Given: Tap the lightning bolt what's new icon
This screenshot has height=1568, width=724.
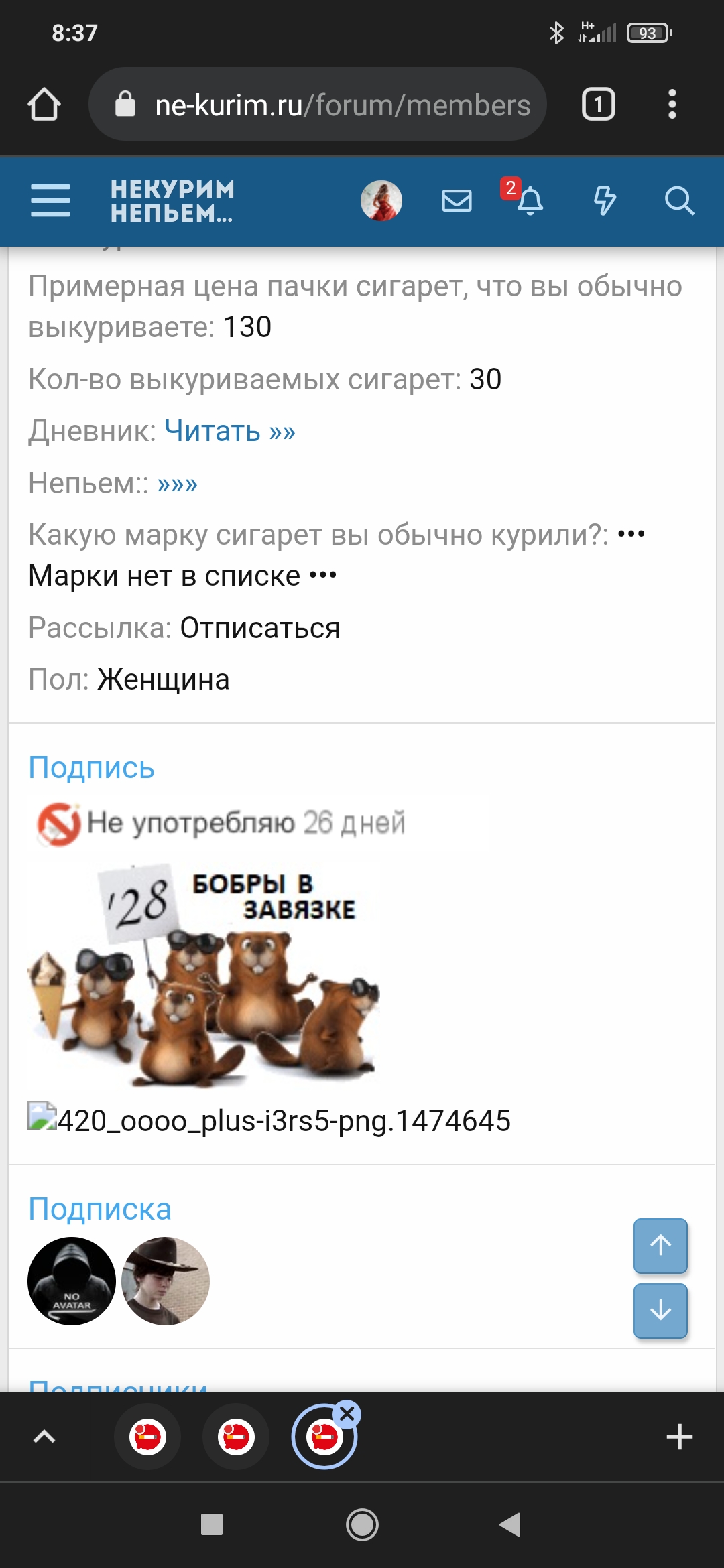Looking at the screenshot, I should click(605, 200).
